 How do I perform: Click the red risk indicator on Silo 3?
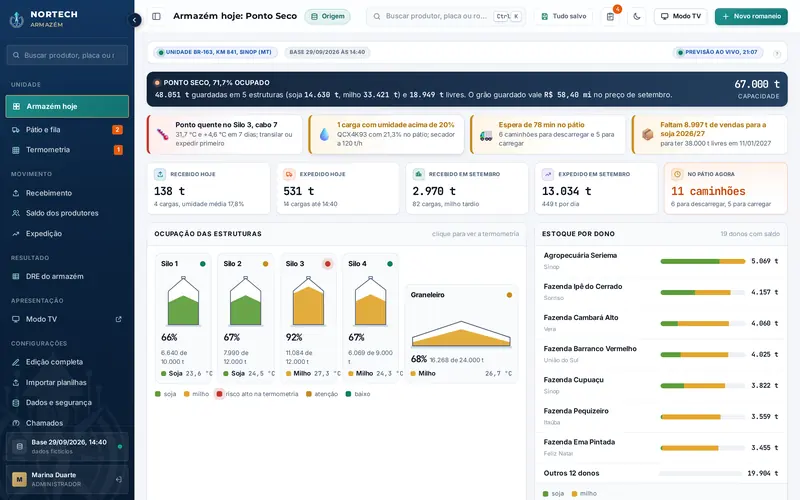[x=328, y=264]
